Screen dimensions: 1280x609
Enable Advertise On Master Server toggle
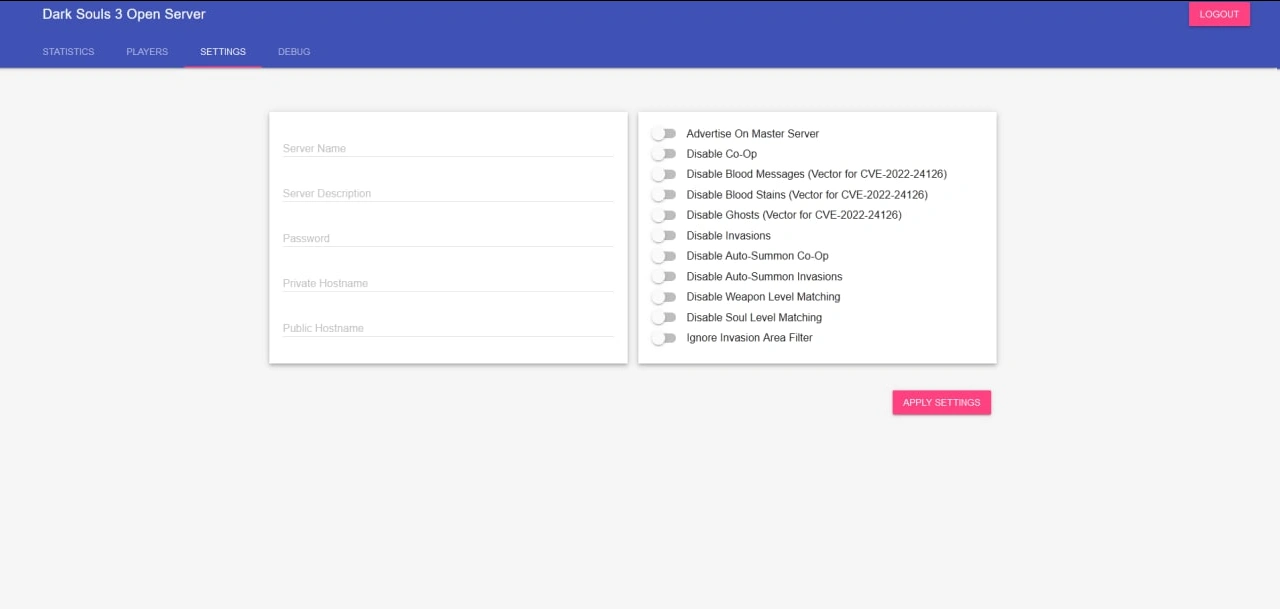664,134
